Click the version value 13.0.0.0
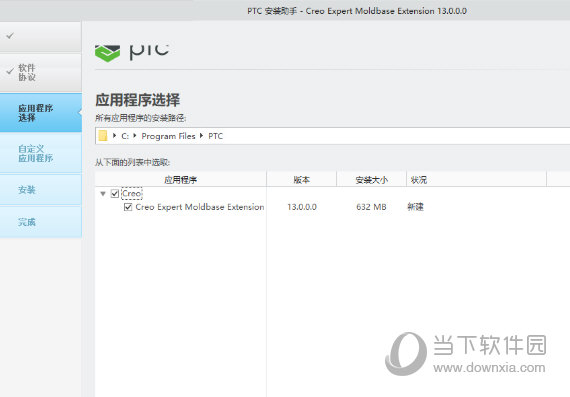The height and width of the screenshot is (397, 570). point(302,207)
